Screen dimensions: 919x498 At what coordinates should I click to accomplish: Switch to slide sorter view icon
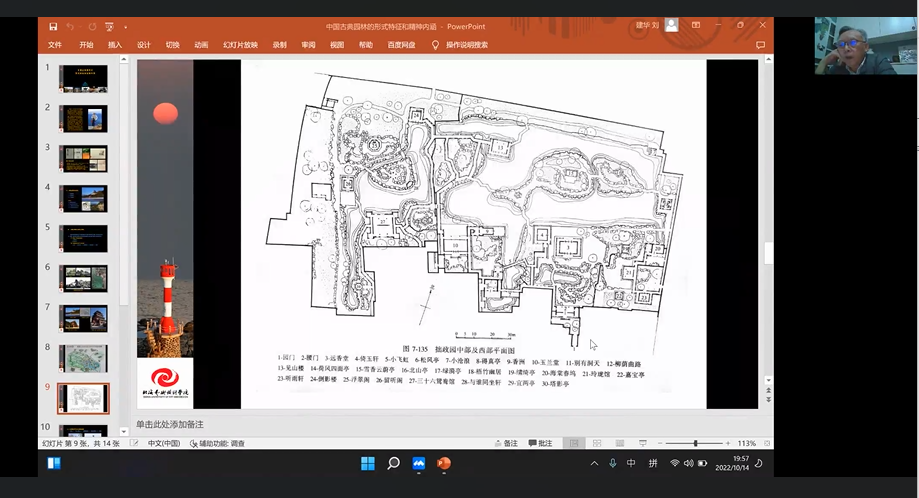click(597, 443)
